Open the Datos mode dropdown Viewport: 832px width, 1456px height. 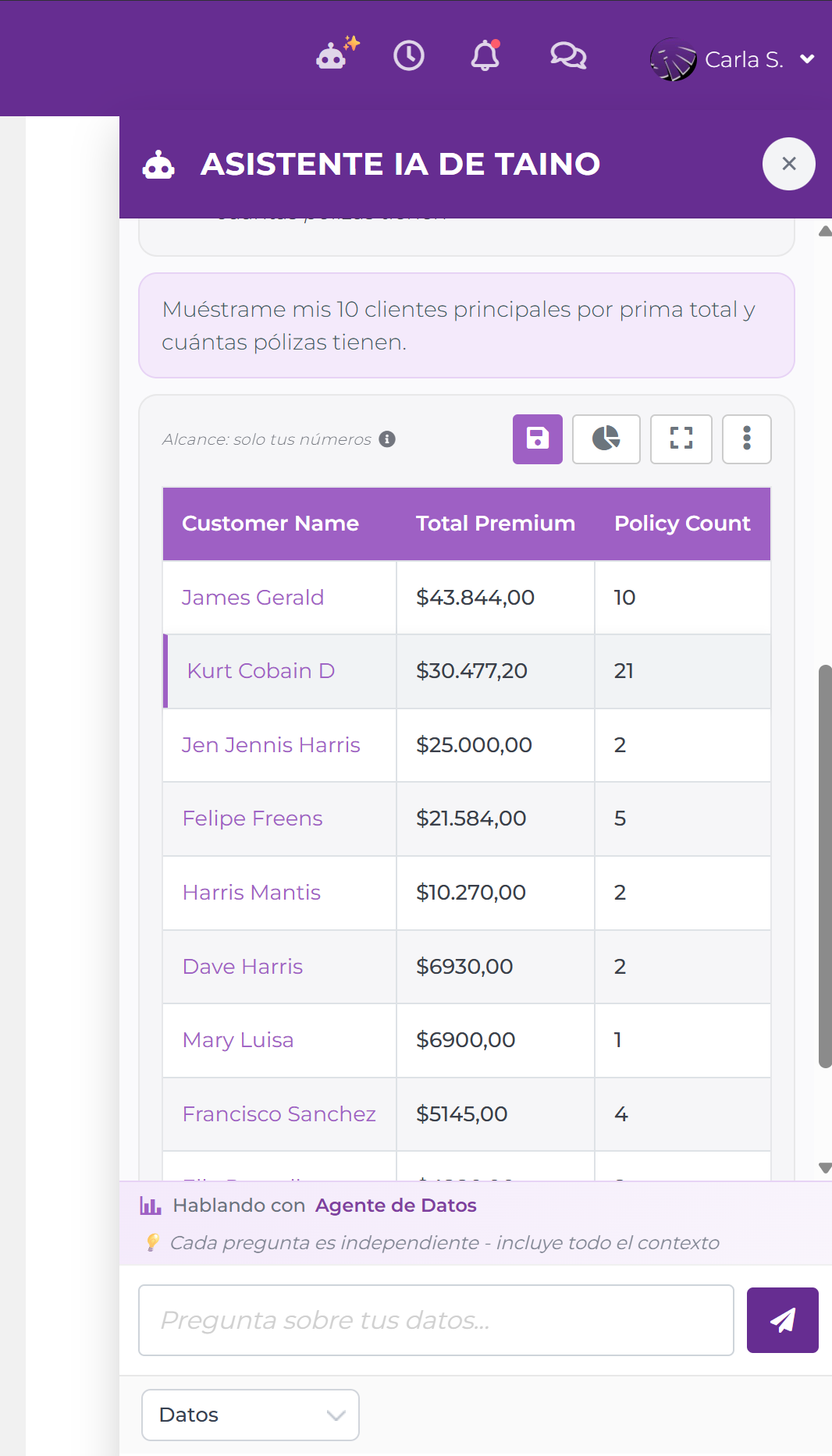coord(250,1415)
